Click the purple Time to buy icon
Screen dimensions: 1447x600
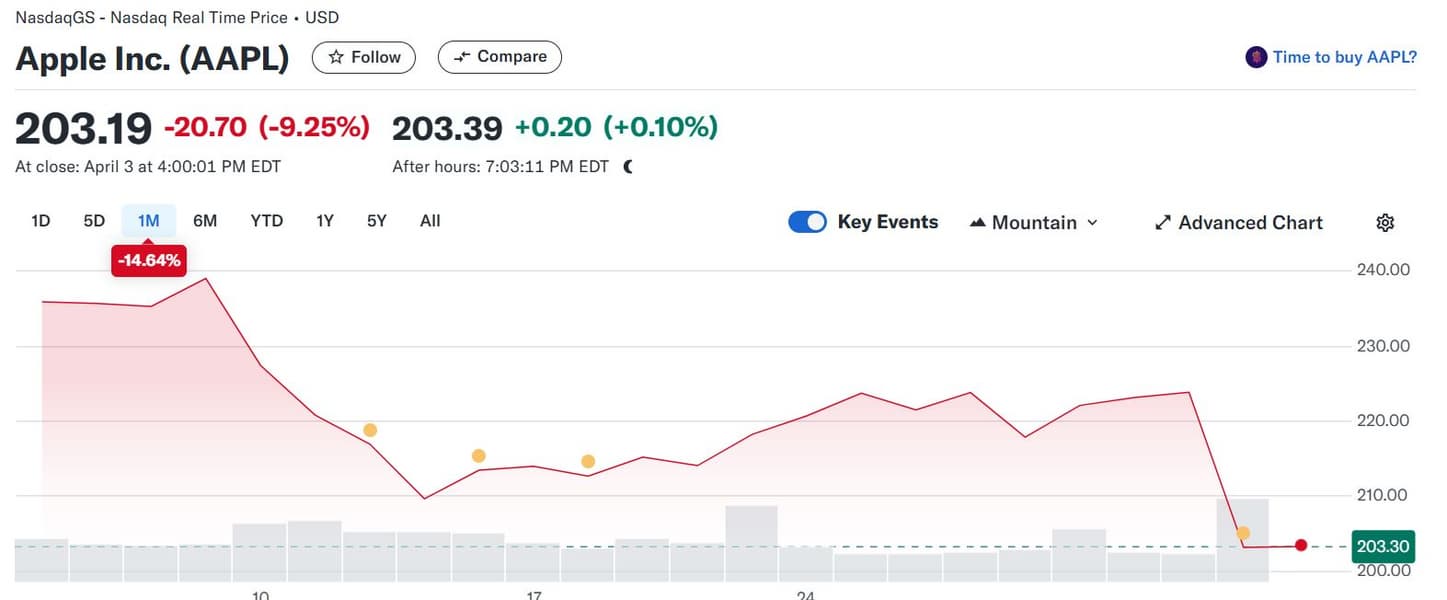1256,57
